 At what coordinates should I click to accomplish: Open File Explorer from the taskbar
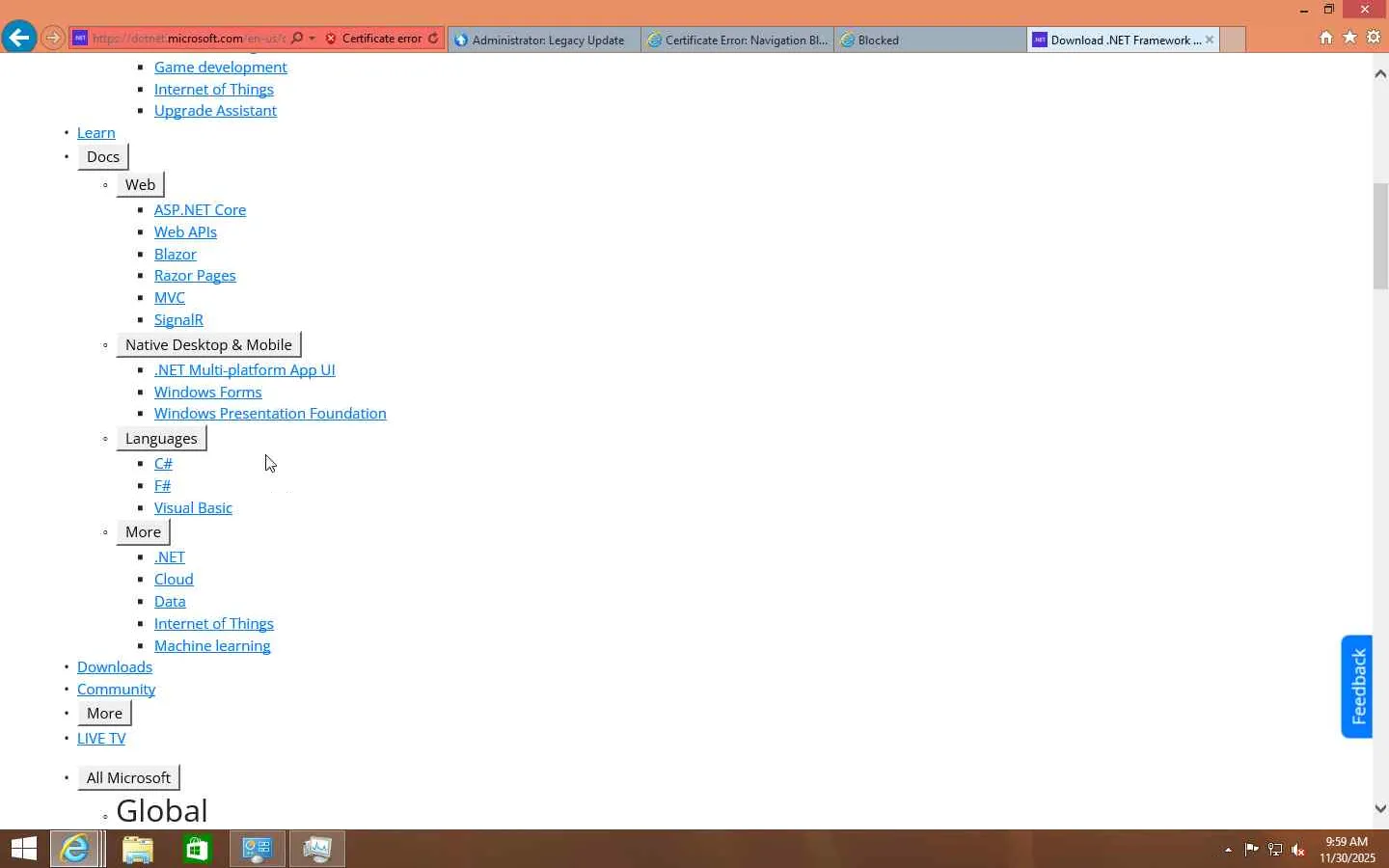tap(138, 849)
